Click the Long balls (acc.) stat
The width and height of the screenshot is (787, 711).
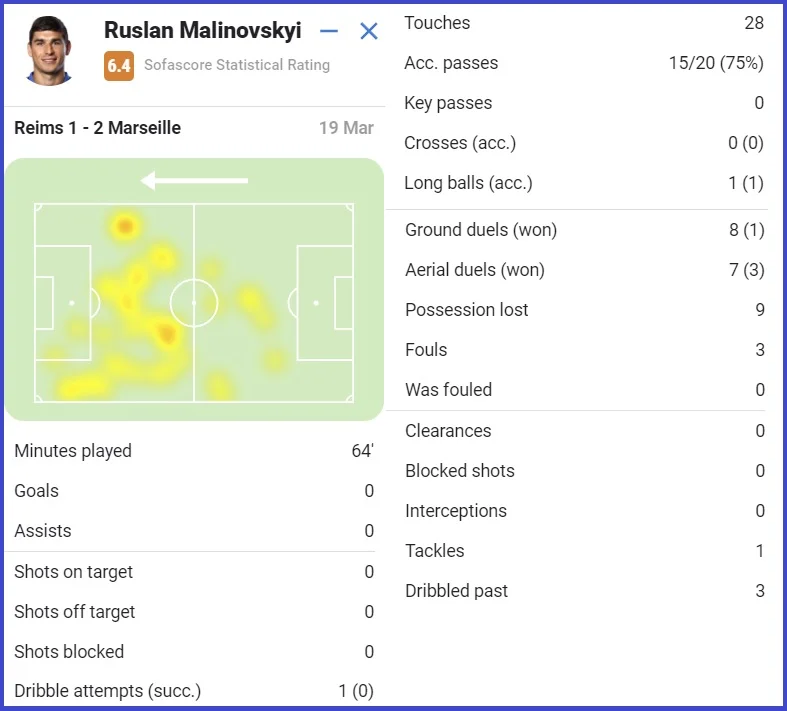click(584, 183)
